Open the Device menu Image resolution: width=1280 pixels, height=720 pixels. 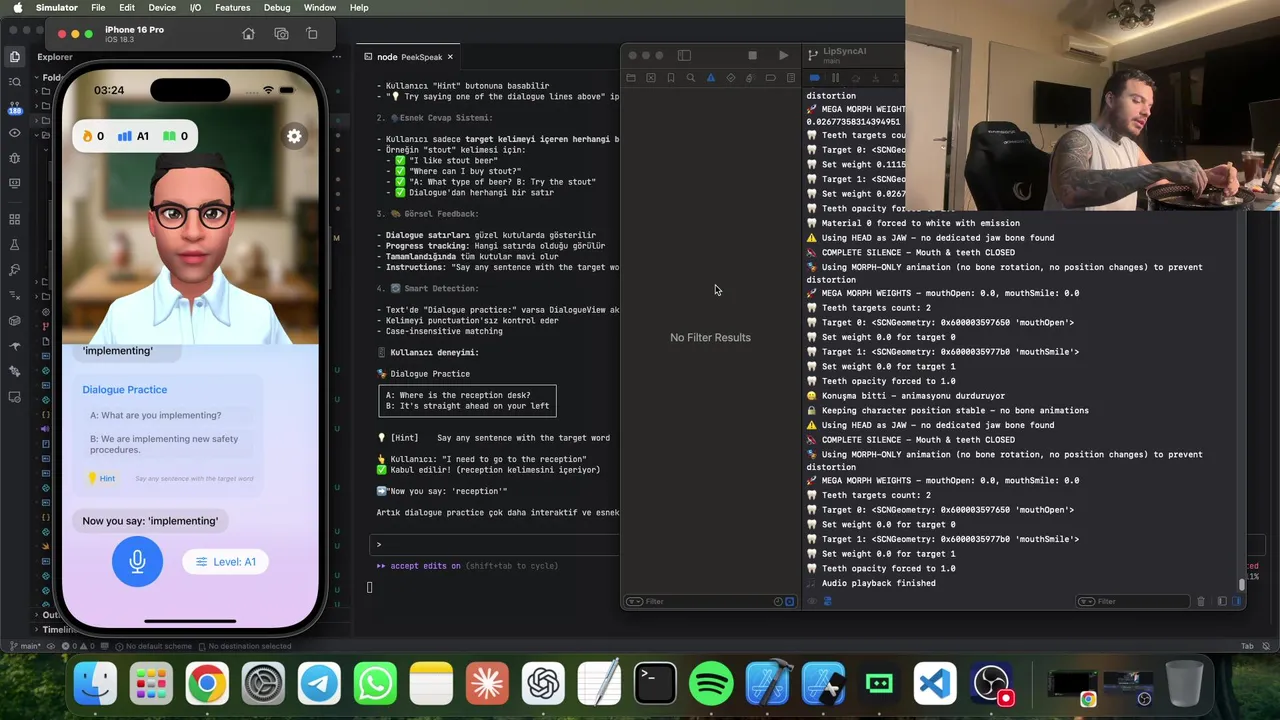pyautogui.click(x=162, y=7)
